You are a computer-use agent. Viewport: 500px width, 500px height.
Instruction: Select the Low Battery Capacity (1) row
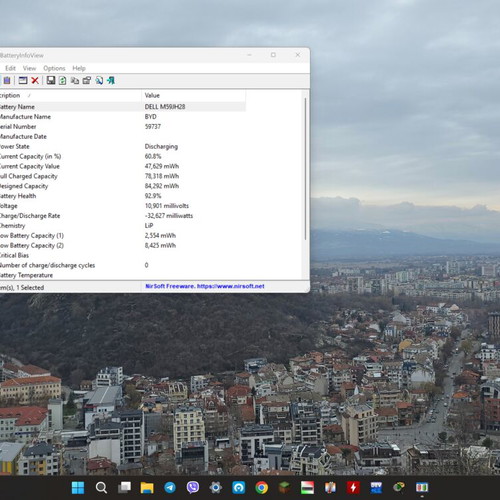(123, 236)
